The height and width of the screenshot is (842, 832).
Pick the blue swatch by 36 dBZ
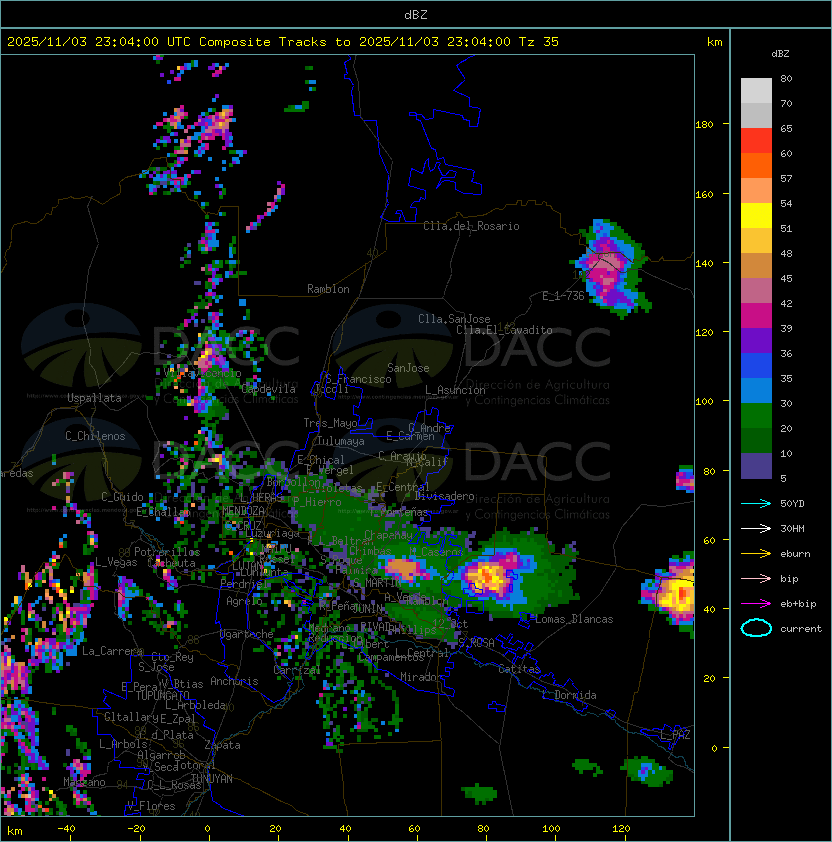point(756,366)
